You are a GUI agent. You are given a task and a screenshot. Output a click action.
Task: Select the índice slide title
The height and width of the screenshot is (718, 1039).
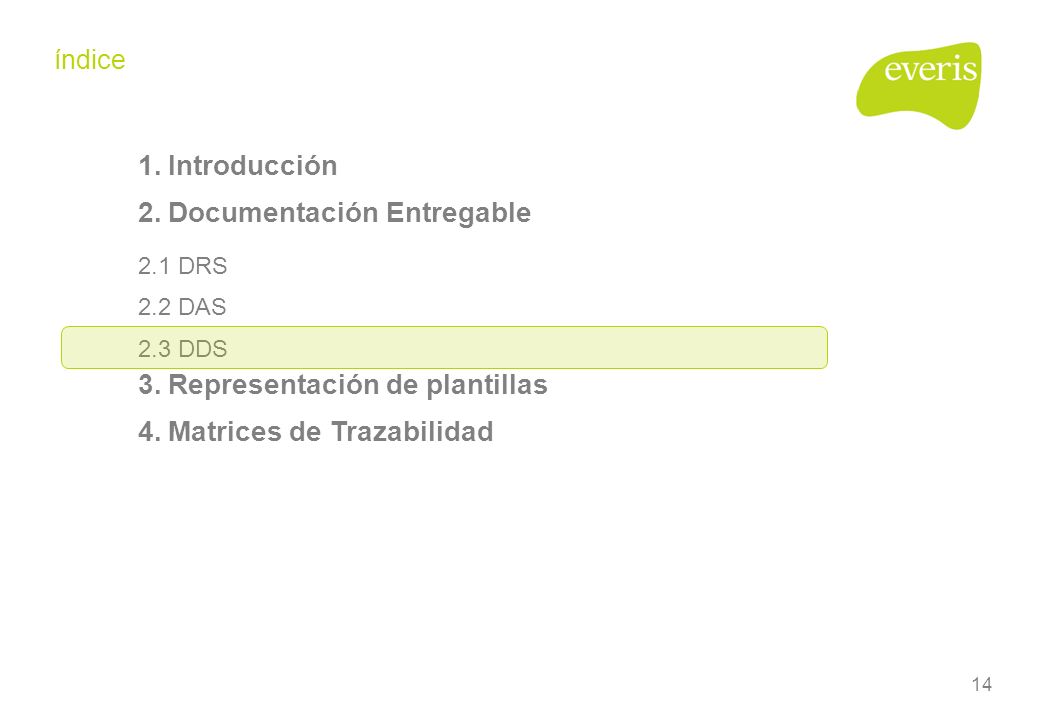coord(90,60)
